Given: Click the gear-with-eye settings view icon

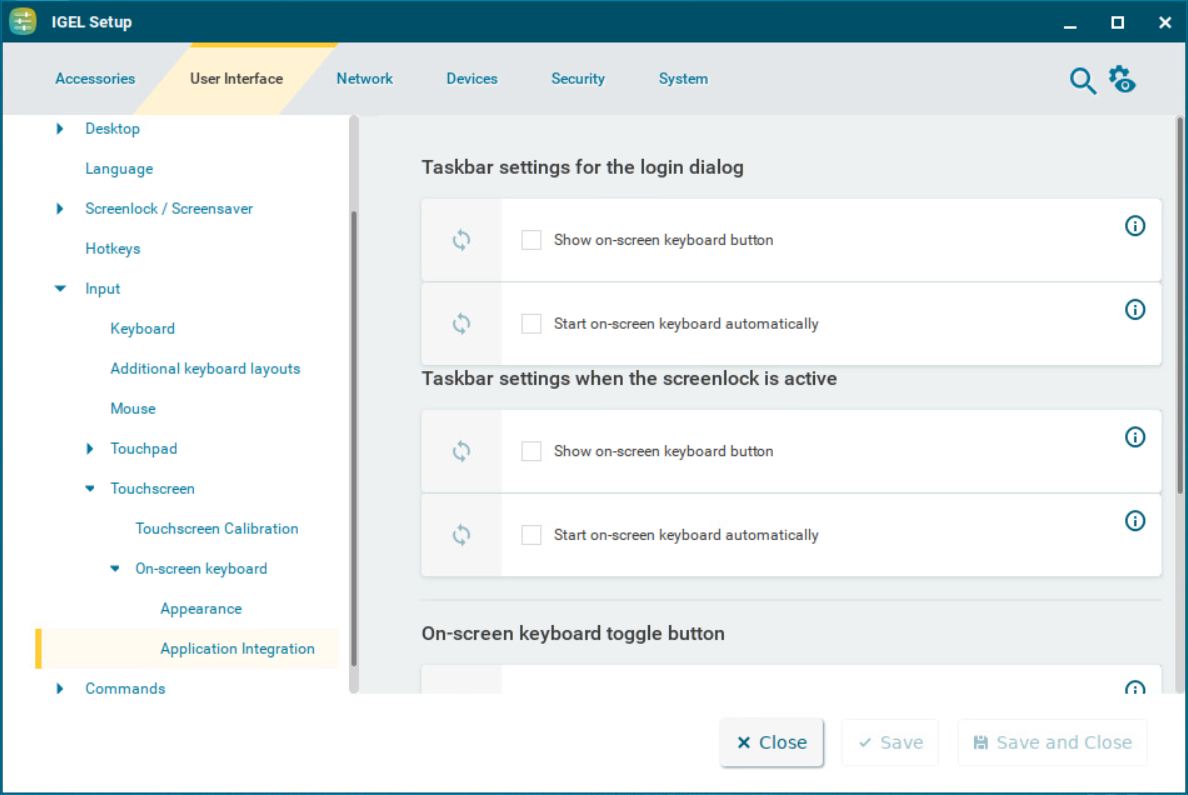Looking at the screenshot, I should (x=1122, y=80).
